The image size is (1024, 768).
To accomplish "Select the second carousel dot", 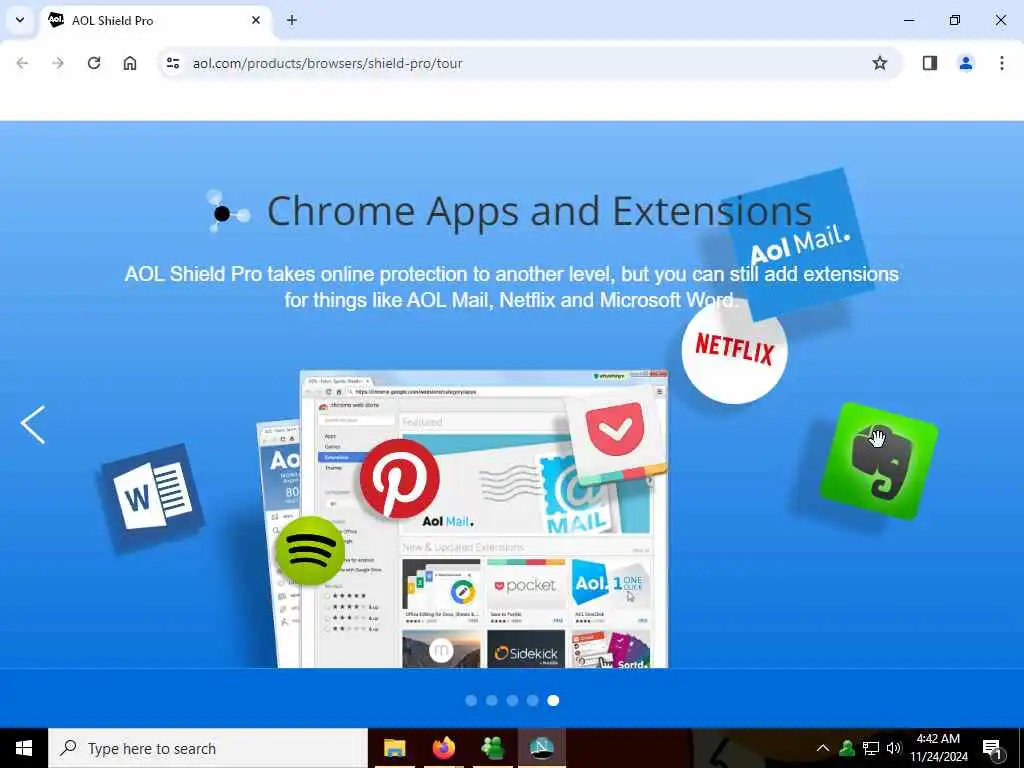I will 492,701.
